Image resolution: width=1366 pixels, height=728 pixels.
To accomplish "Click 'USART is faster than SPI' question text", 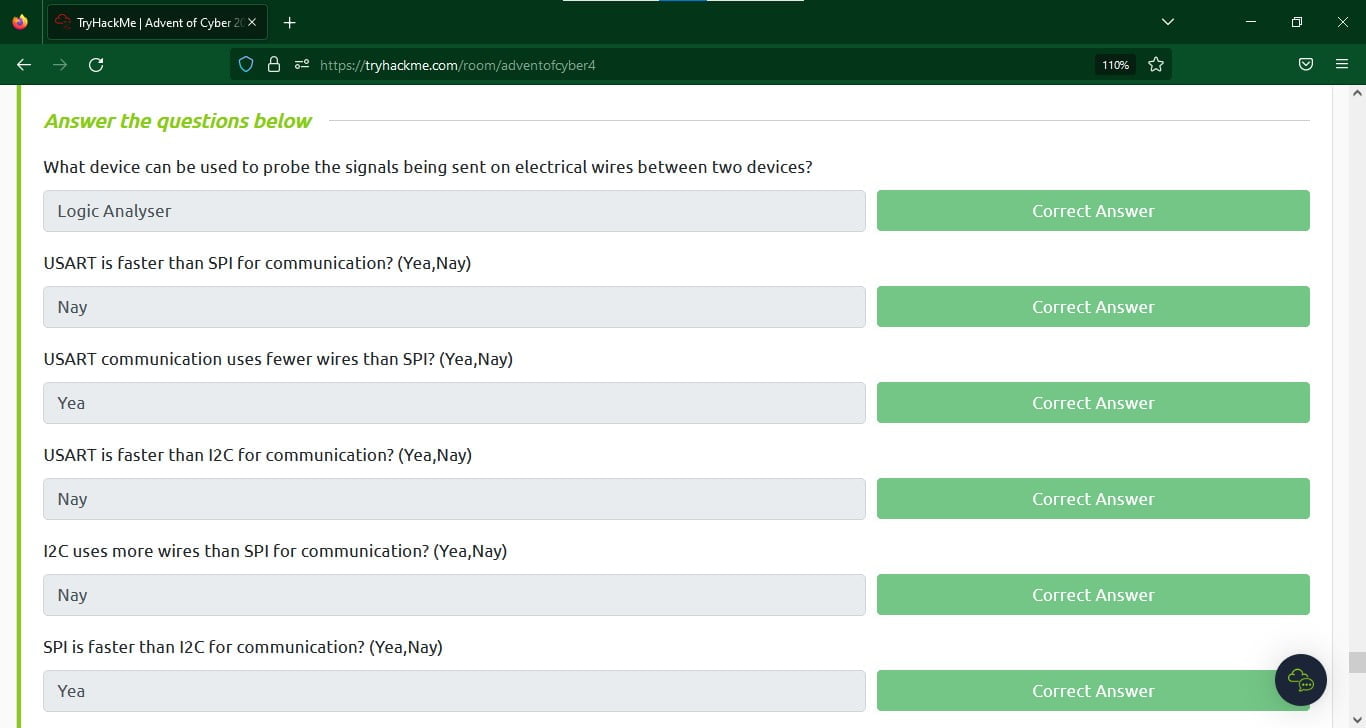I will pyautogui.click(x=257, y=263).
